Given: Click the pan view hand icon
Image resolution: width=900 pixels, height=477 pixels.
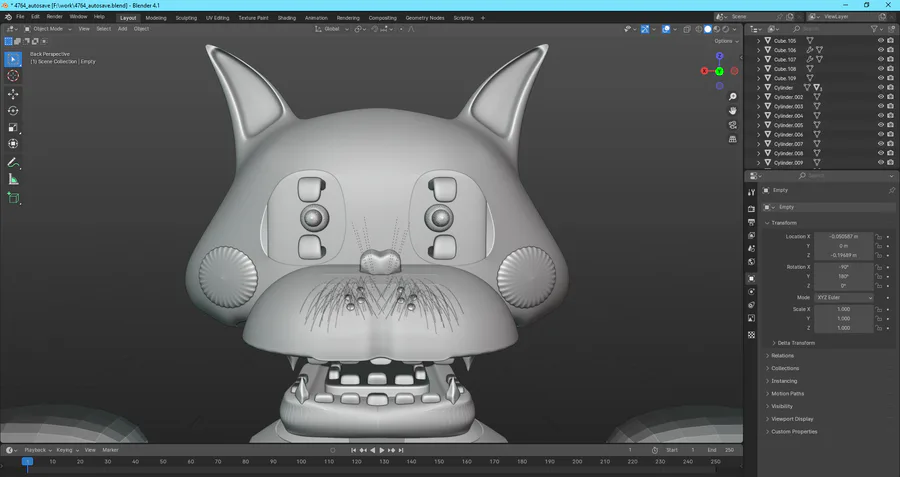Looking at the screenshot, I should (732, 111).
